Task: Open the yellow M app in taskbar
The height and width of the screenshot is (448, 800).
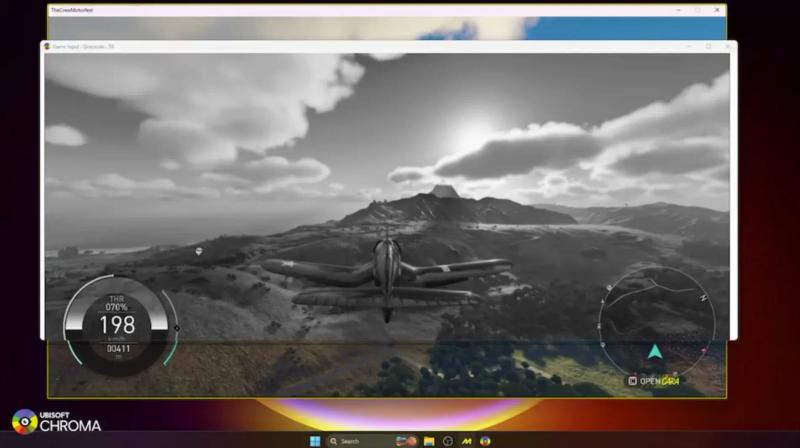Action: (467, 441)
